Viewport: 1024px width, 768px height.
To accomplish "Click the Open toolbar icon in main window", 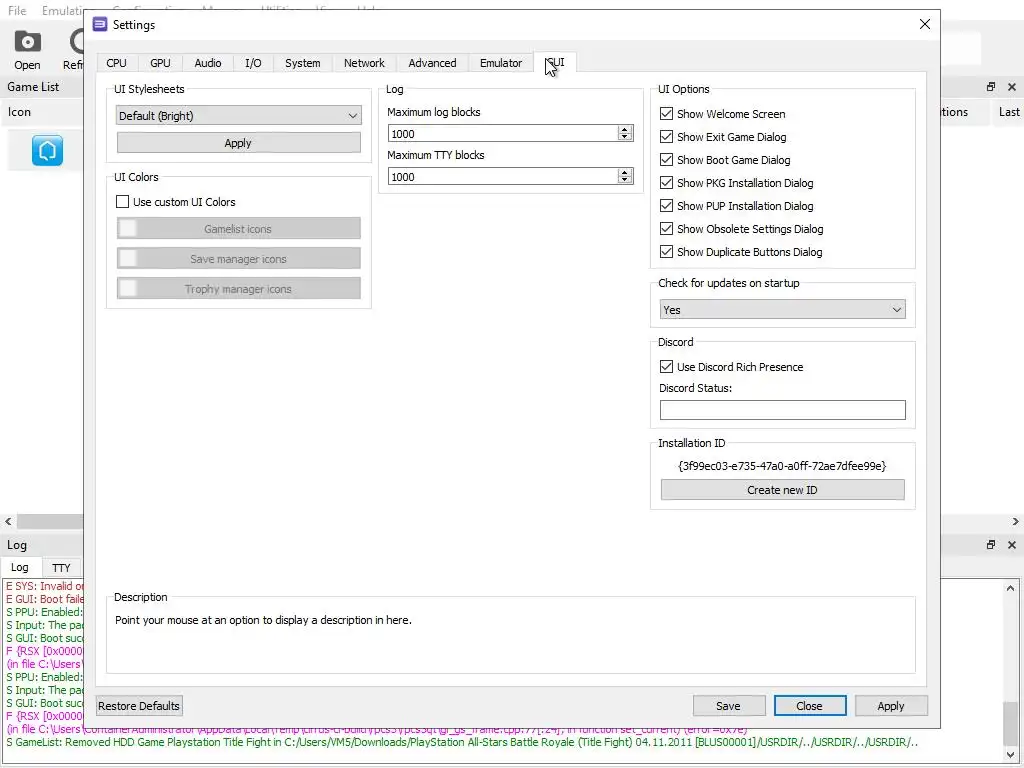I will pos(27,50).
